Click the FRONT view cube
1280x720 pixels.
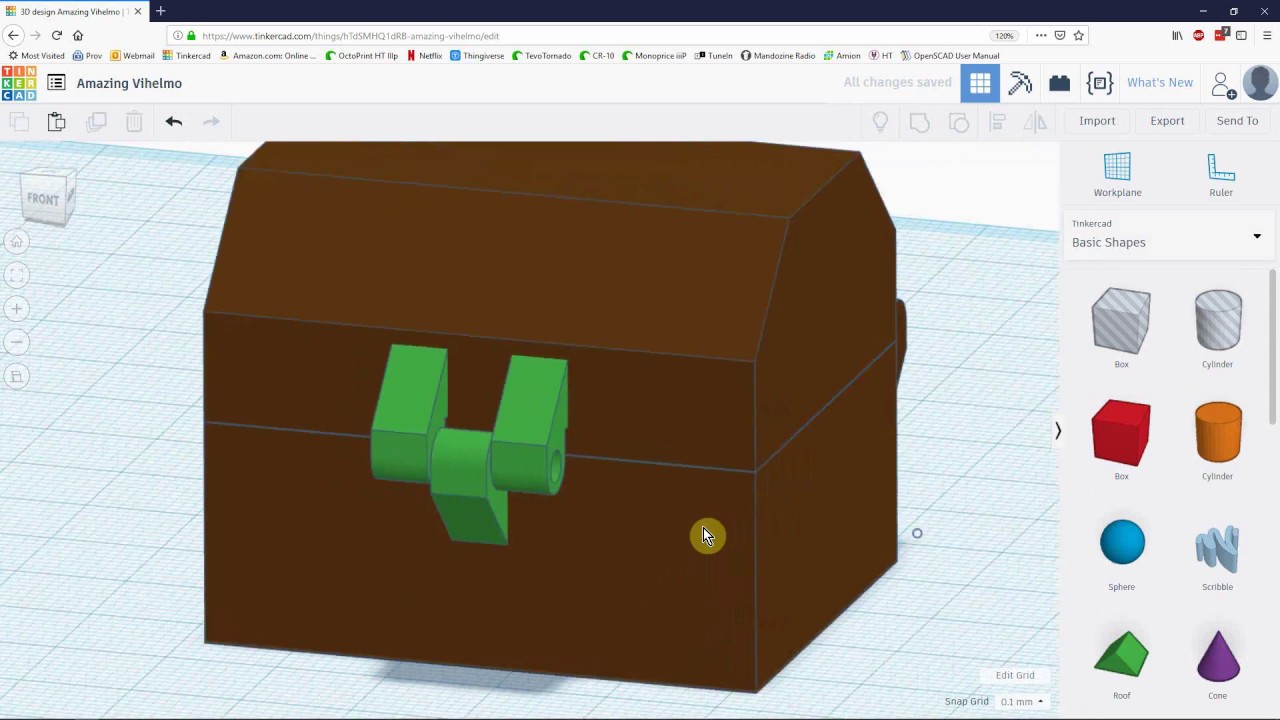45,199
